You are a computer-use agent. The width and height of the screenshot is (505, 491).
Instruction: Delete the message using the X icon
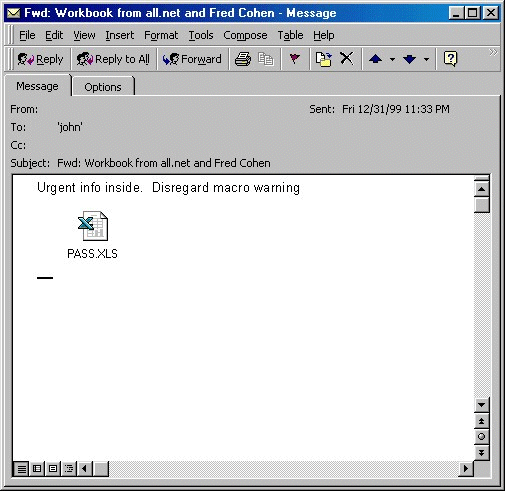(x=347, y=59)
